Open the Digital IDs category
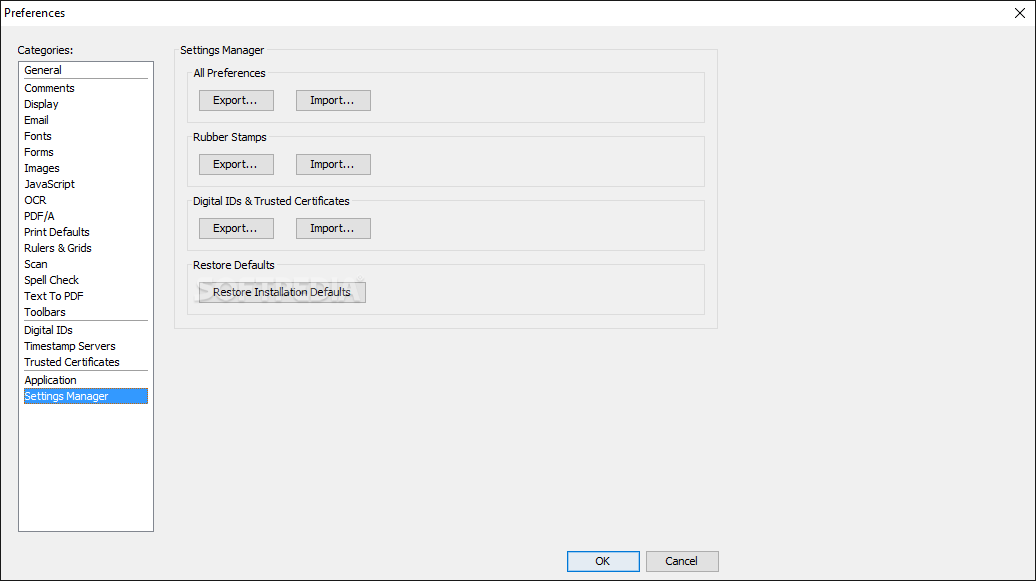The height and width of the screenshot is (581, 1036). coord(86,330)
